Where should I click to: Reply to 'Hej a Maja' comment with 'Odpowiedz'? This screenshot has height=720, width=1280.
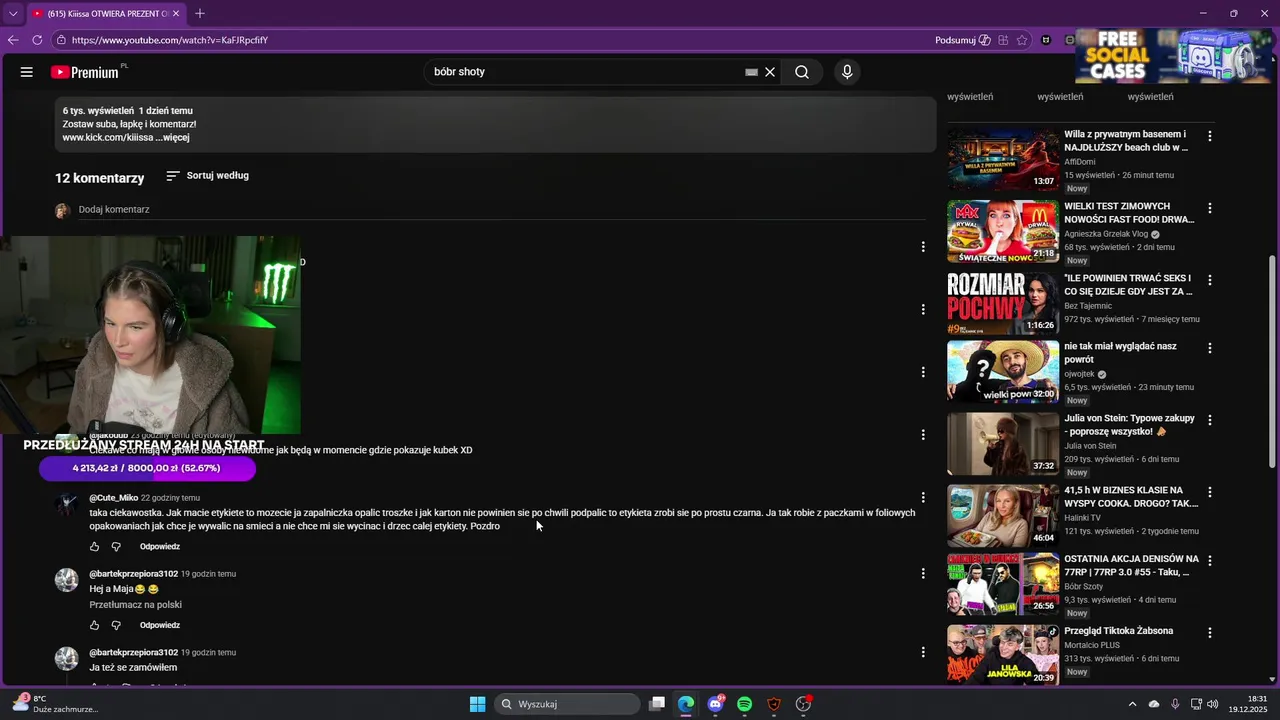(x=160, y=625)
